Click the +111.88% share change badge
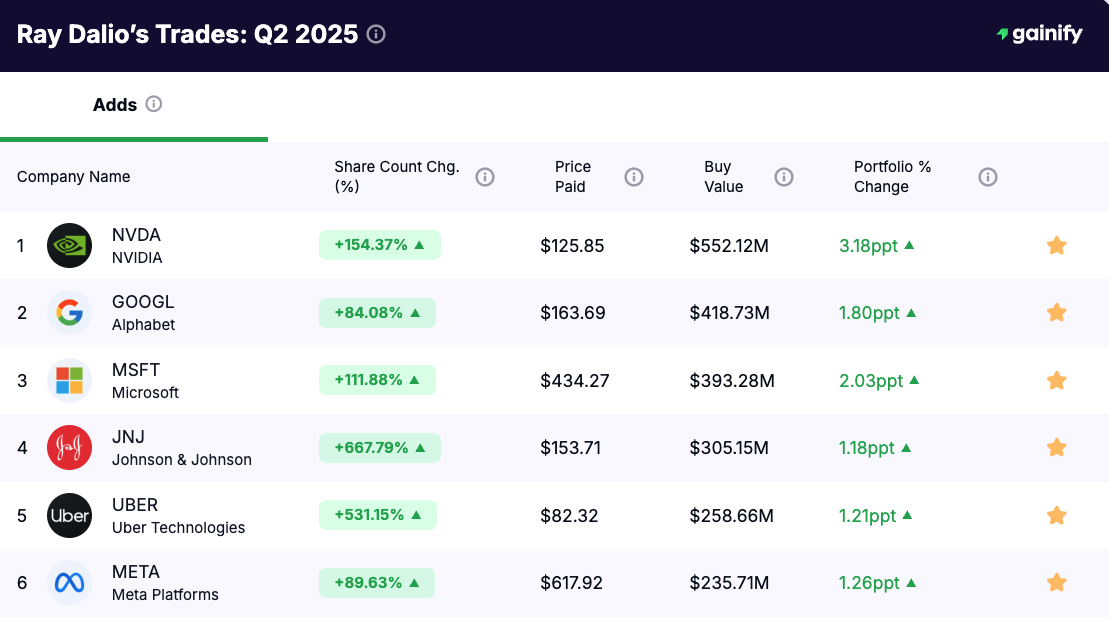The width and height of the screenshot is (1109, 624). (377, 380)
